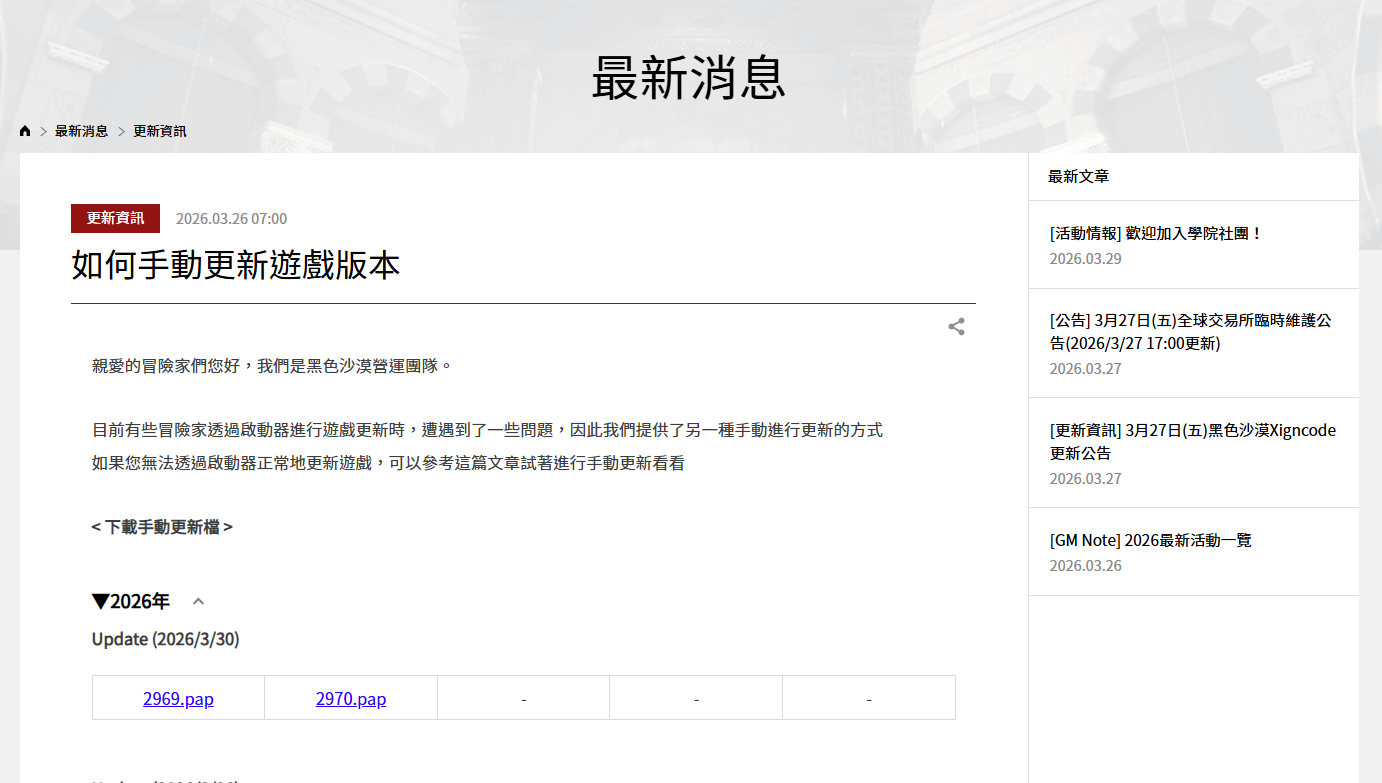The width and height of the screenshot is (1382, 783).
Task: Click the large 最新消息 page heading
Action: 689,78
